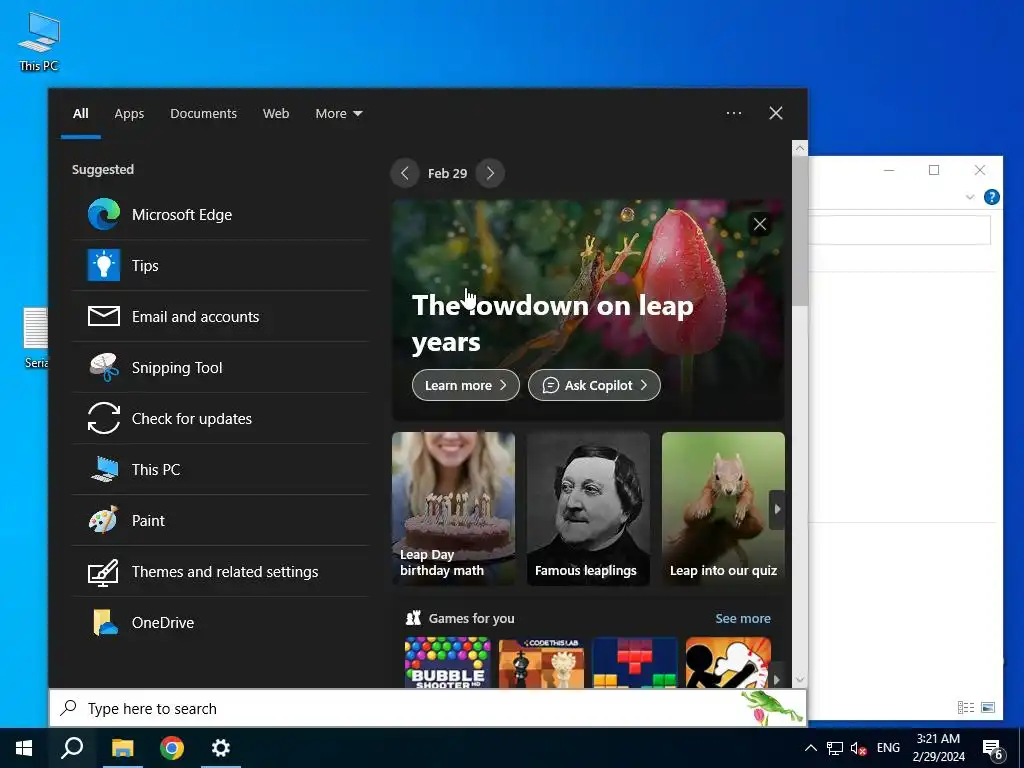Screen dimensions: 1024x768
Task: Click the Ask Copilot button
Action: click(594, 385)
